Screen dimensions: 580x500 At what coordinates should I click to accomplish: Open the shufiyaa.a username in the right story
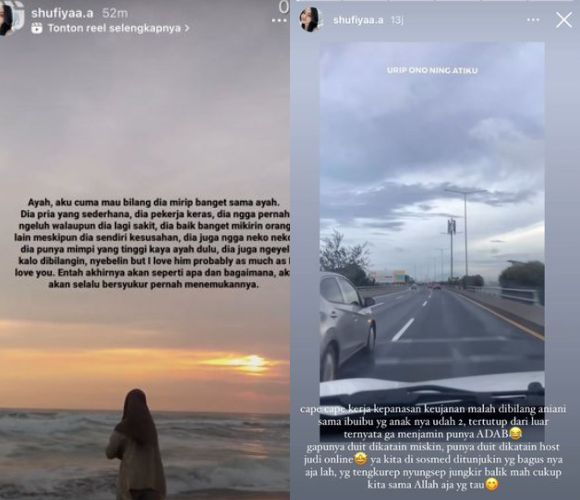click(x=358, y=20)
